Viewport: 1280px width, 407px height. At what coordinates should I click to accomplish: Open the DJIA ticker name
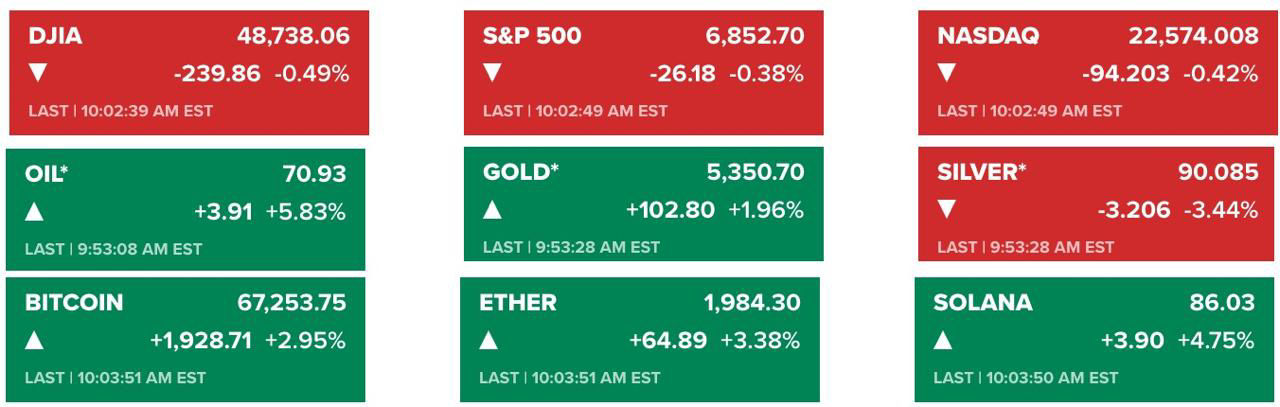(x=55, y=36)
